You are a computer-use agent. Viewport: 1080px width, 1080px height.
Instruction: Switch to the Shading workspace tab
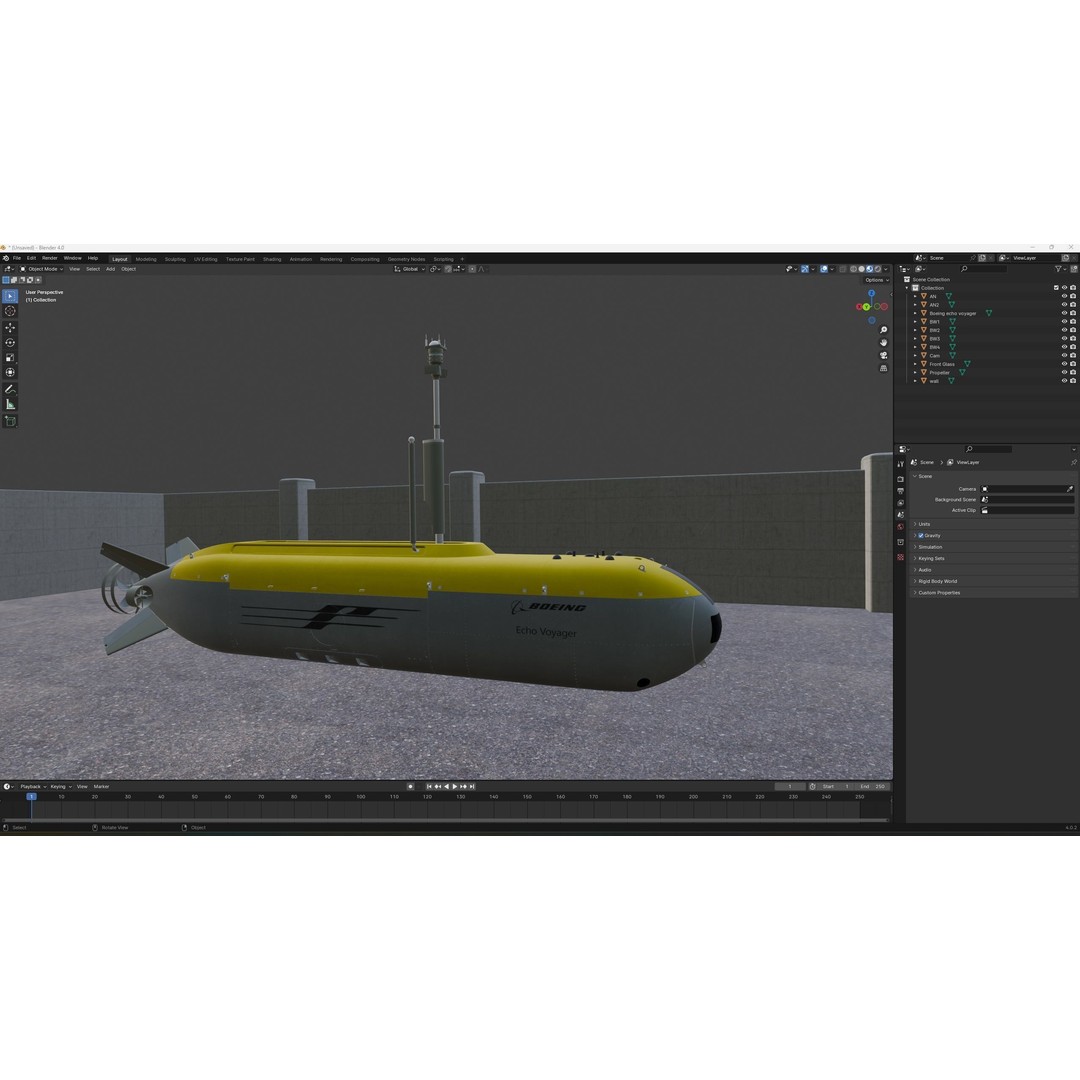pyautogui.click(x=271, y=258)
